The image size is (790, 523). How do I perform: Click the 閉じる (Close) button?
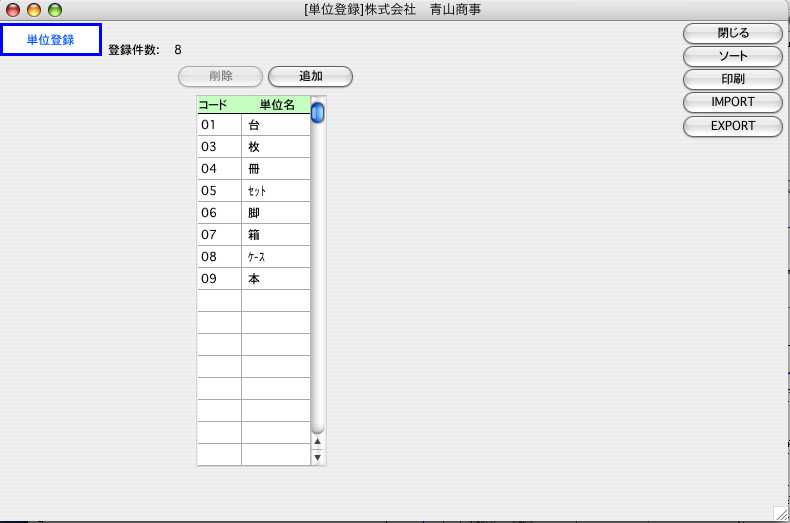[x=732, y=33]
